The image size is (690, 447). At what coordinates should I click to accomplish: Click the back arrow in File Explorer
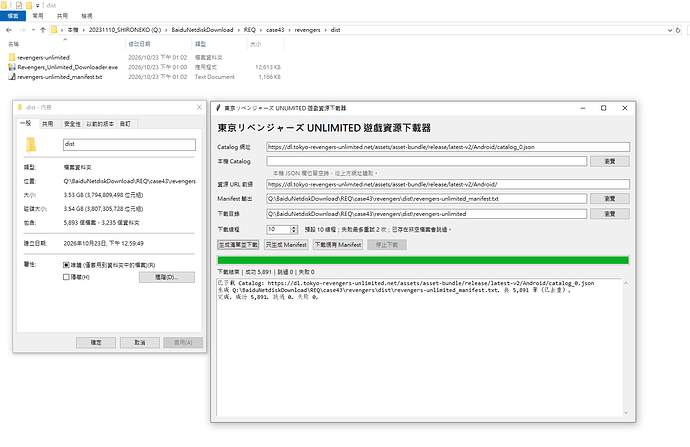(9, 30)
